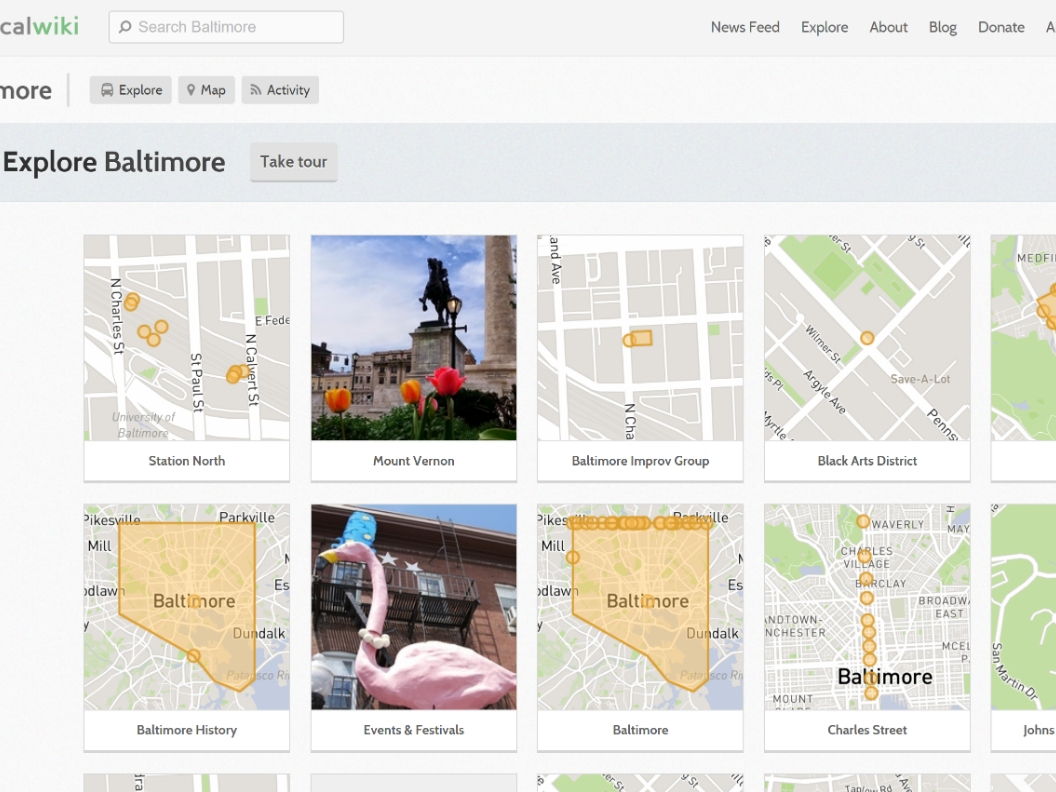Open Events & Festivals flamingo photo
The image size is (1056, 792).
tap(413, 607)
